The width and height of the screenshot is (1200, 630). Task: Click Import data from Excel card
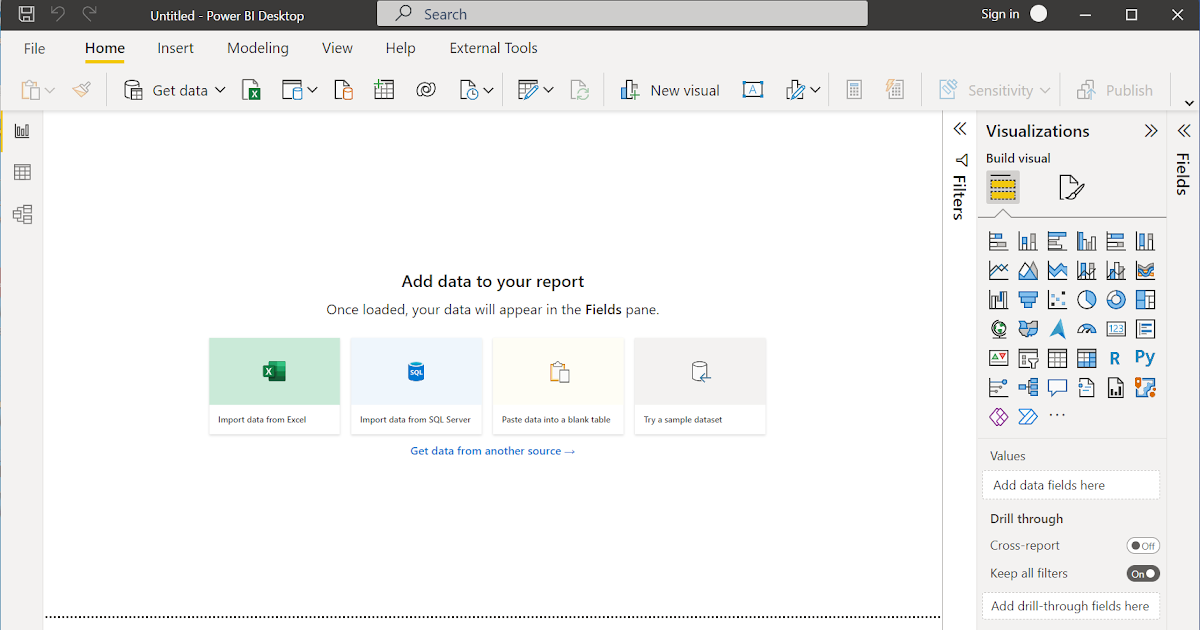[274, 386]
